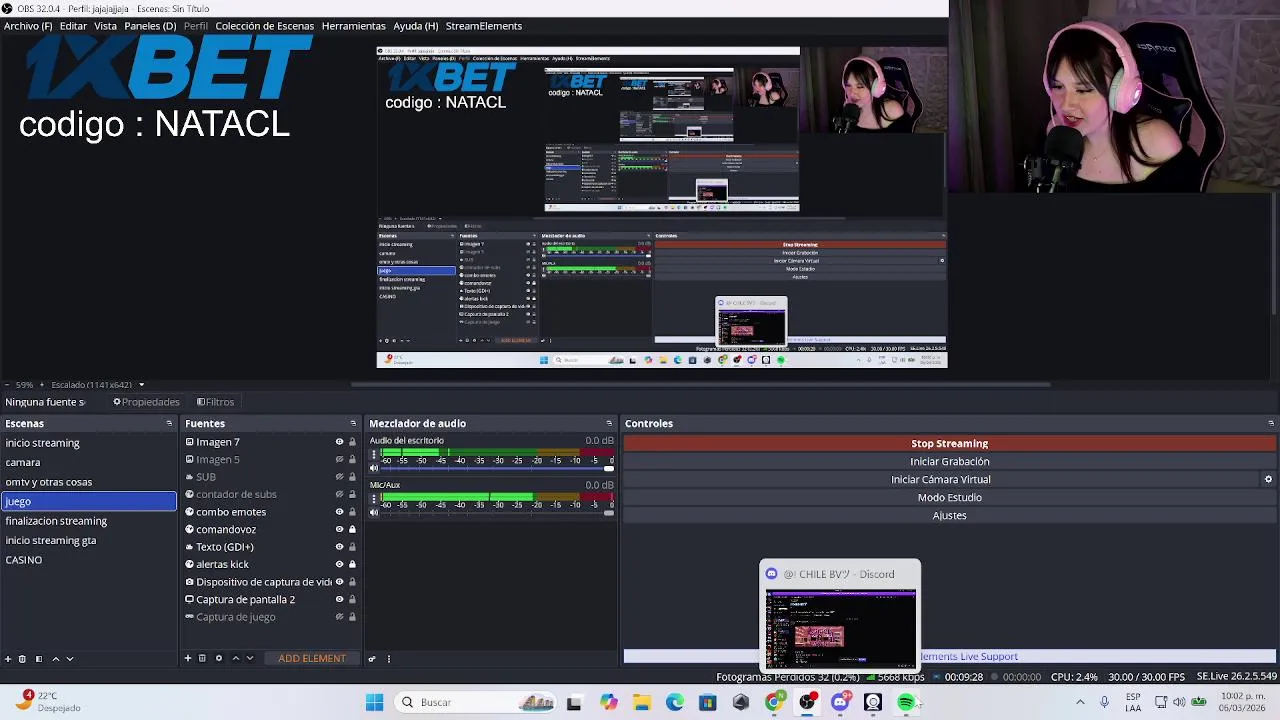Open Spotify from the taskbar
Image resolution: width=1280 pixels, height=720 pixels.
tap(905, 702)
